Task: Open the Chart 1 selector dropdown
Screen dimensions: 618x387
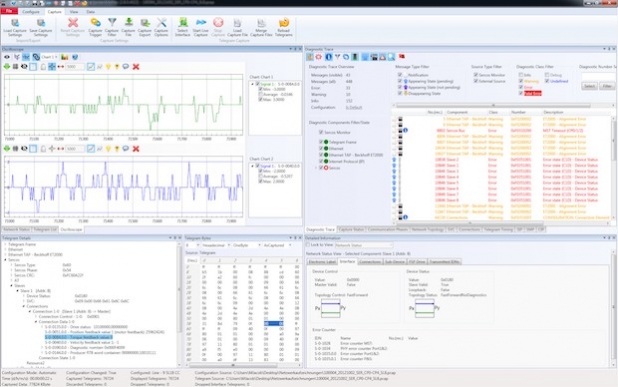Action: (x=49, y=57)
